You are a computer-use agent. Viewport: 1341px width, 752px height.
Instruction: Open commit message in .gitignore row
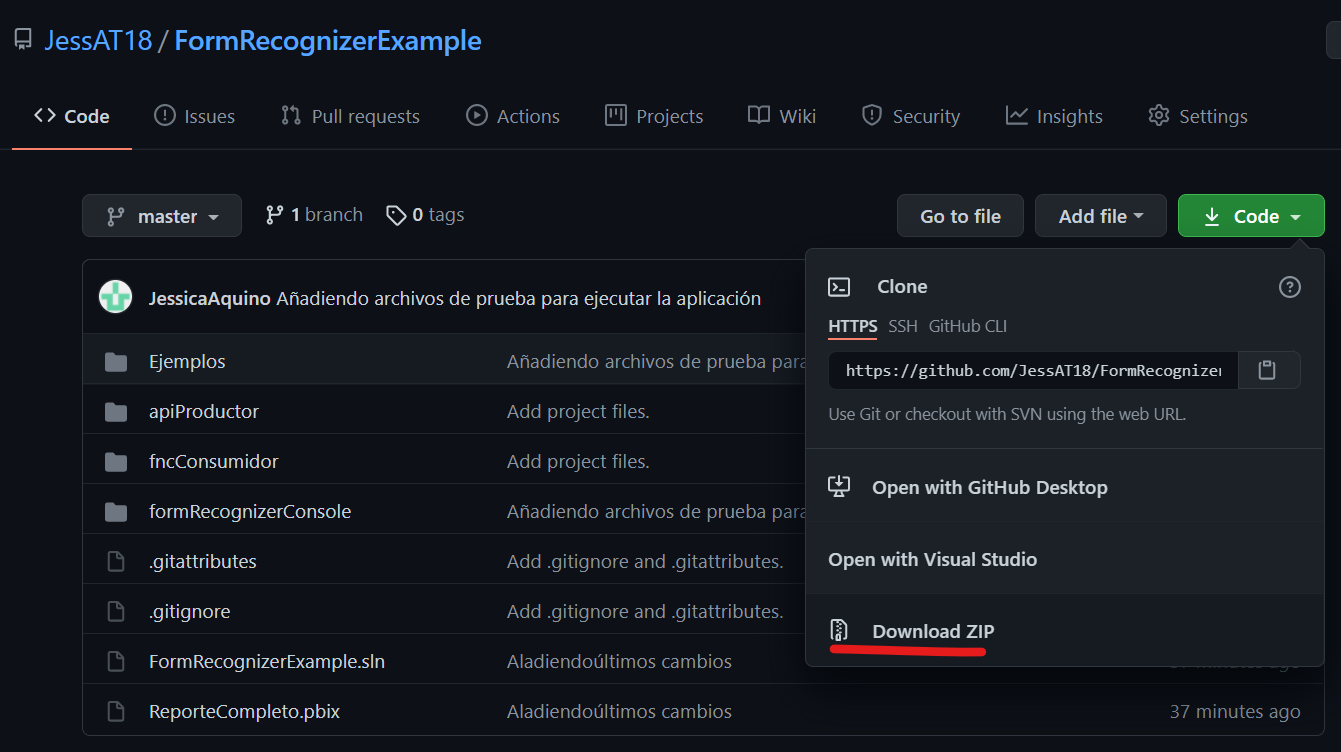tap(645, 611)
